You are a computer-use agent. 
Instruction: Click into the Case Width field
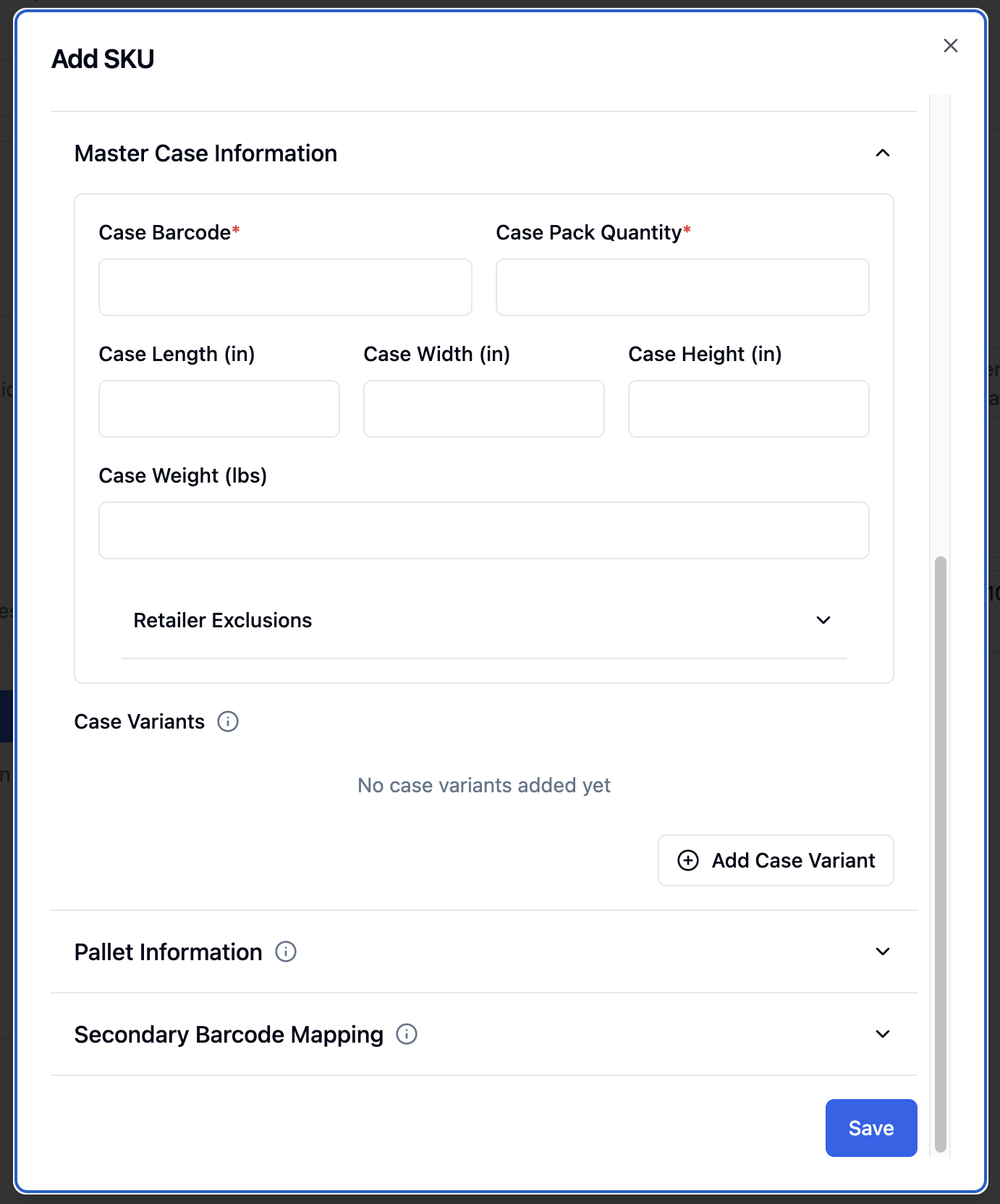coord(484,409)
